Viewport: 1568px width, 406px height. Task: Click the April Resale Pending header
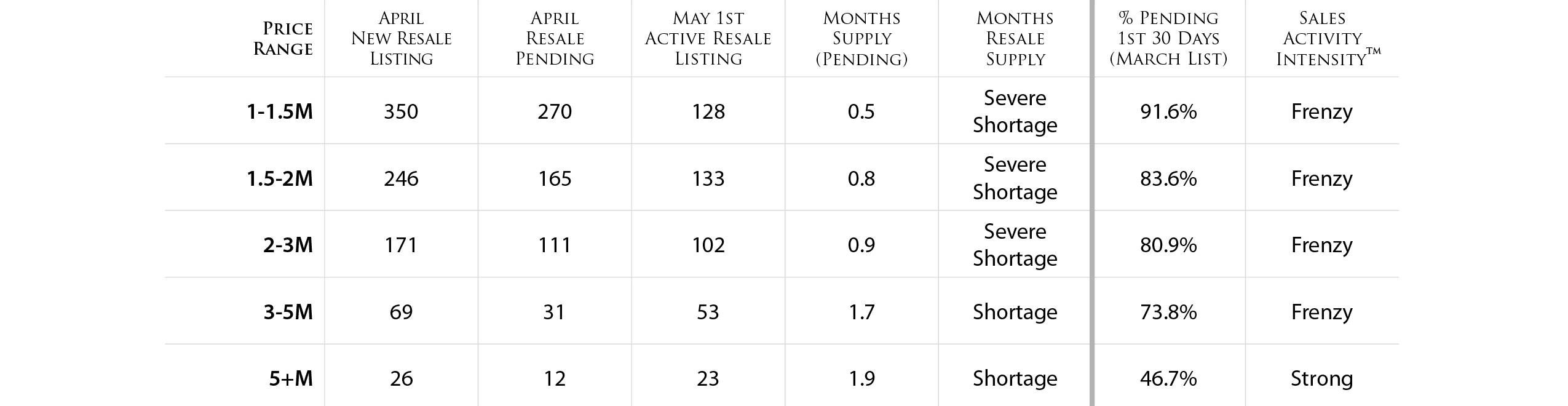click(x=555, y=38)
